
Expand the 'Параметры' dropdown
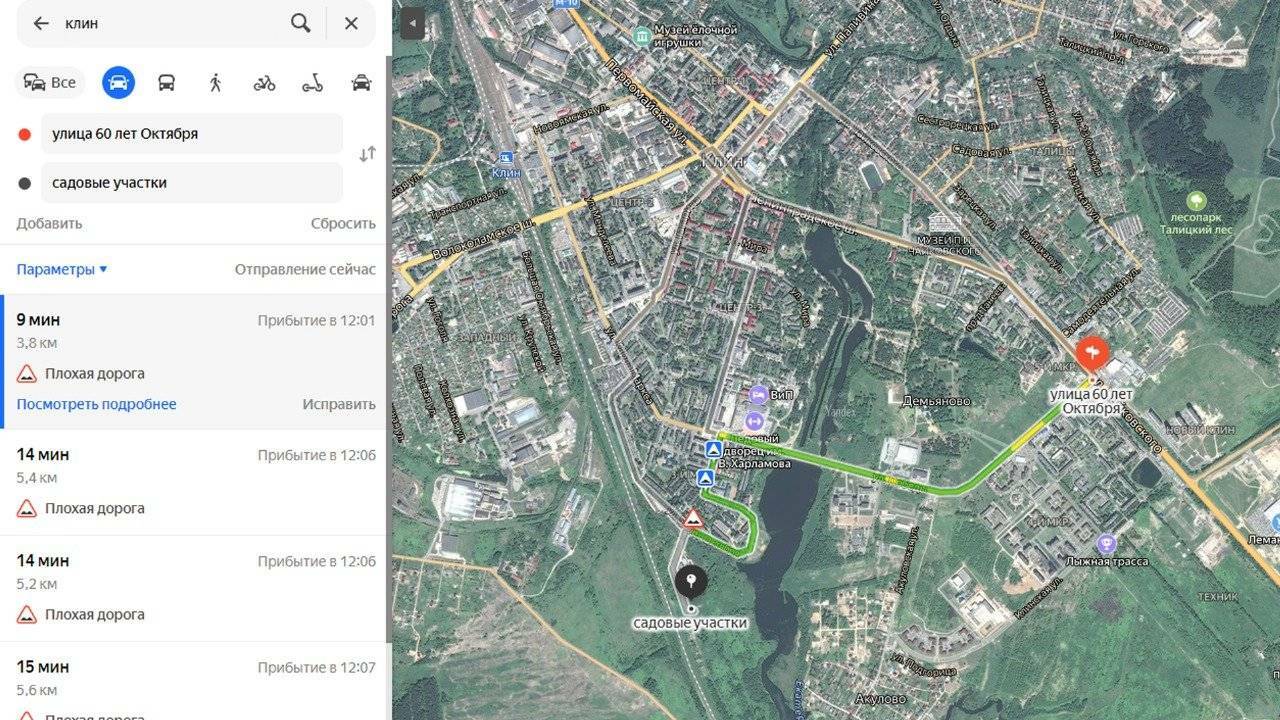tap(62, 269)
